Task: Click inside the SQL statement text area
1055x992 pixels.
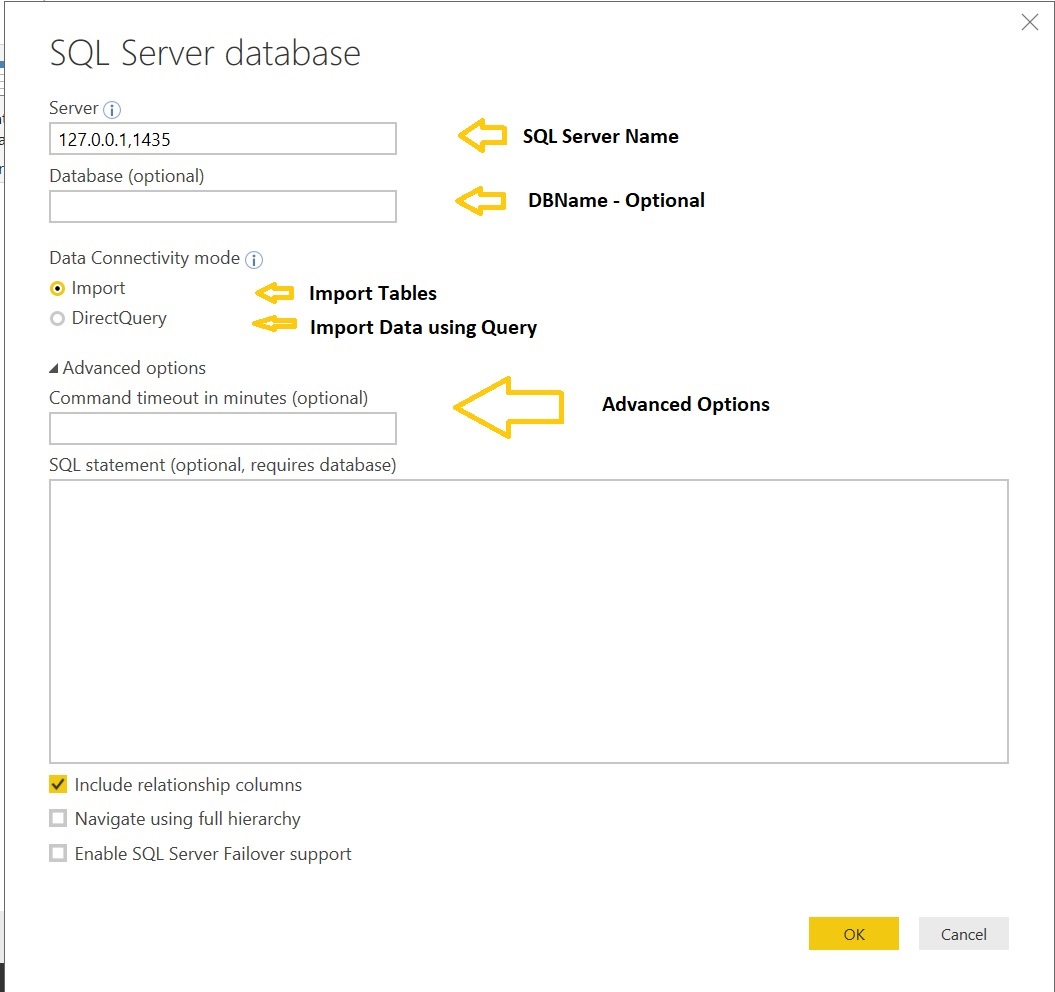Action: [x=528, y=621]
